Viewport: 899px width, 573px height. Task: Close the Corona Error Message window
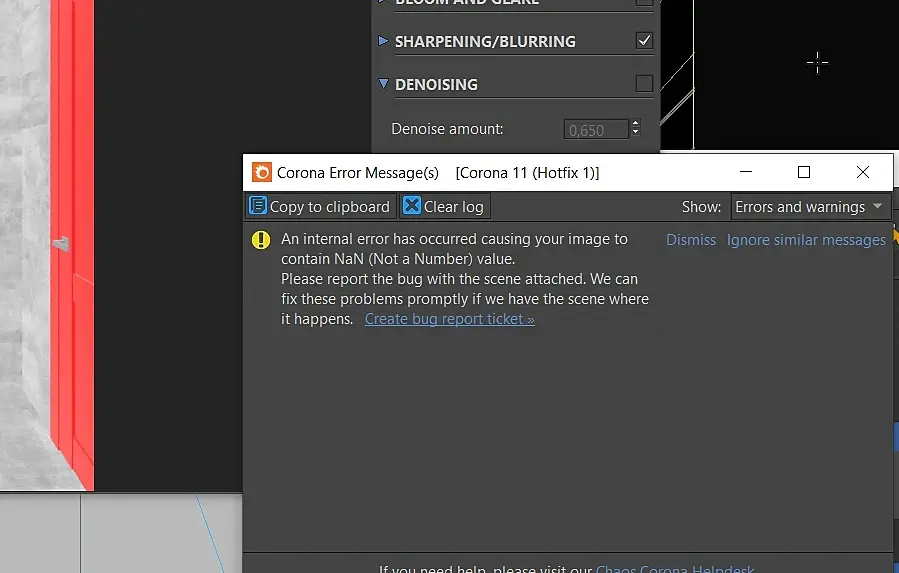[862, 172]
